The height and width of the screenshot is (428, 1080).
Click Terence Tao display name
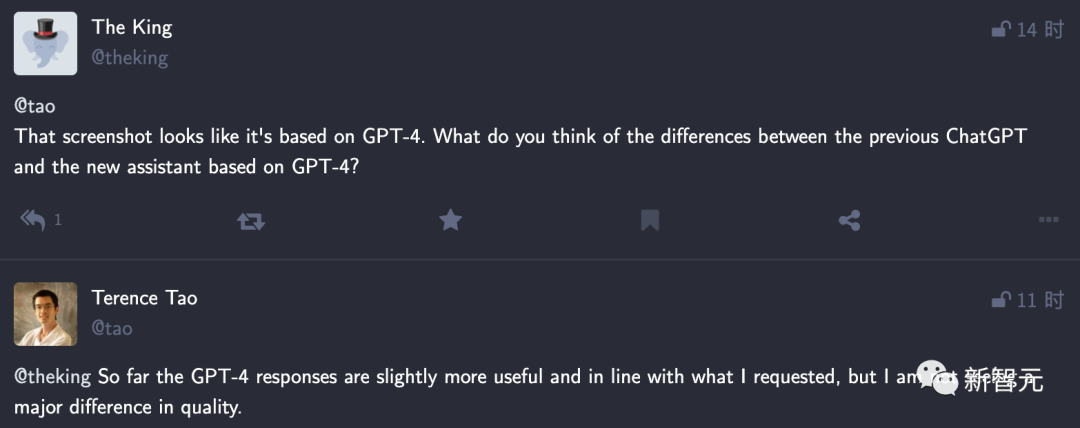pyautogui.click(x=145, y=298)
